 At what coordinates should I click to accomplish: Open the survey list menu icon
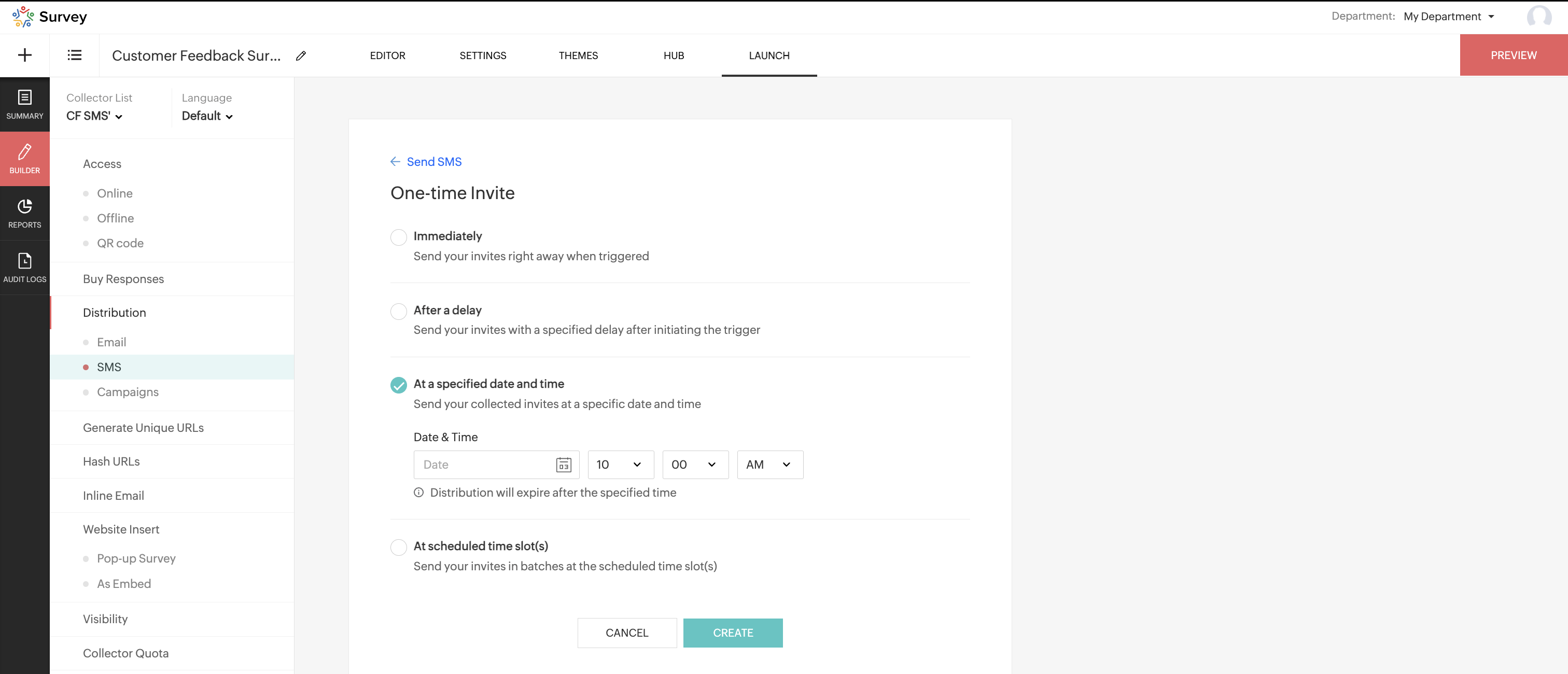[74, 55]
